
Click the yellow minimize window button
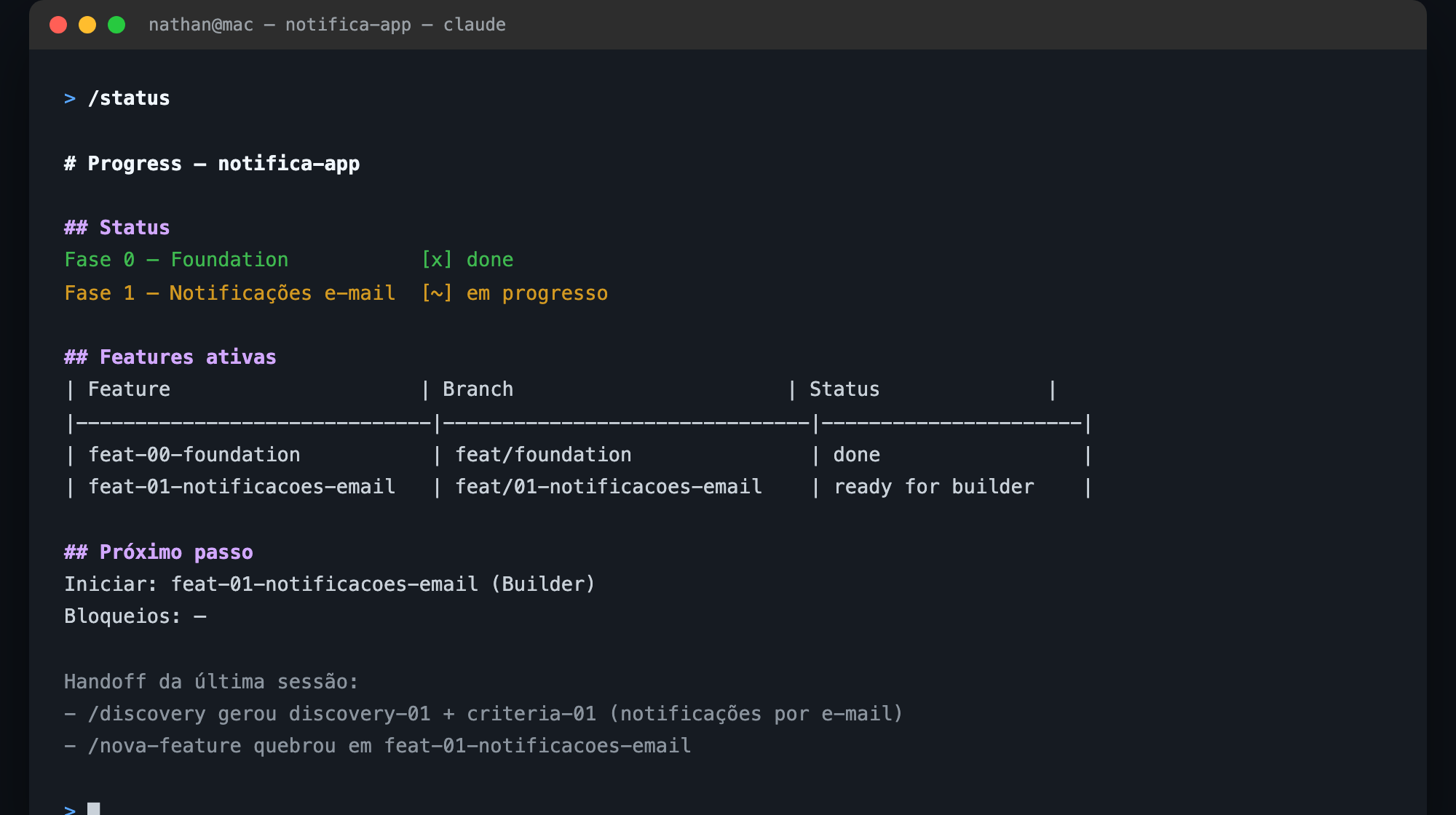point(87,25)
